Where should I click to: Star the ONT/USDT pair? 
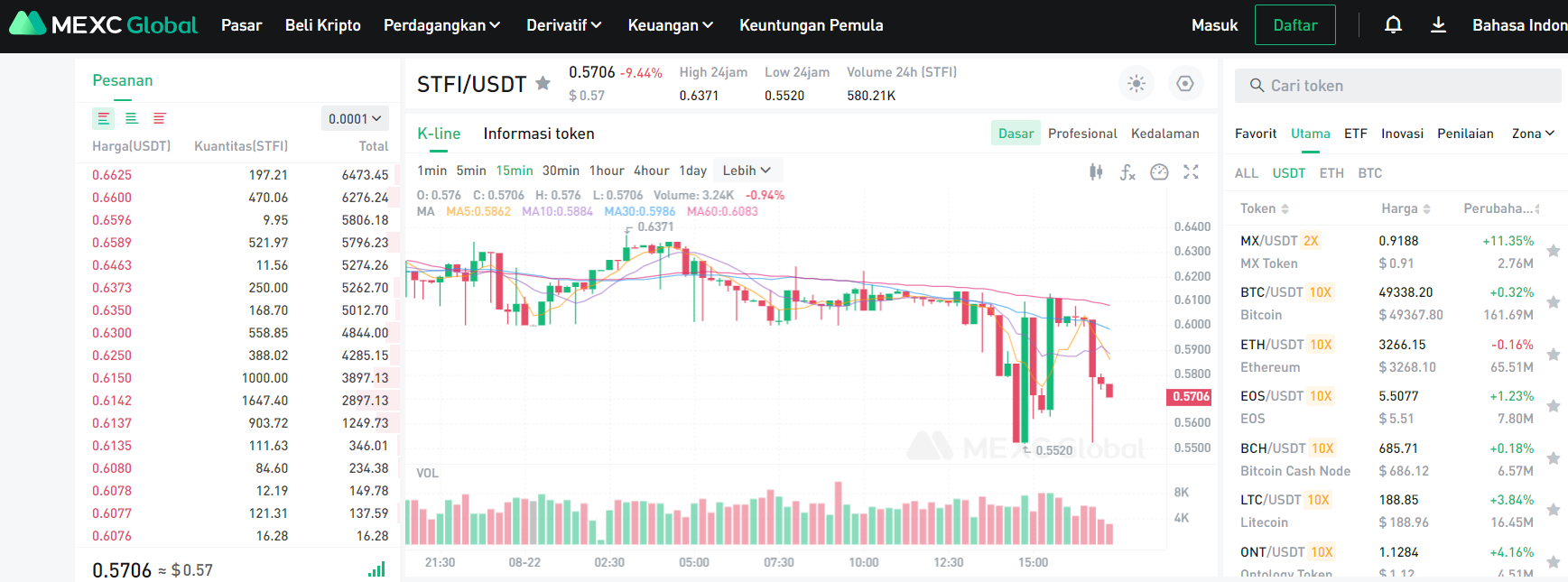coord(1554,562)
